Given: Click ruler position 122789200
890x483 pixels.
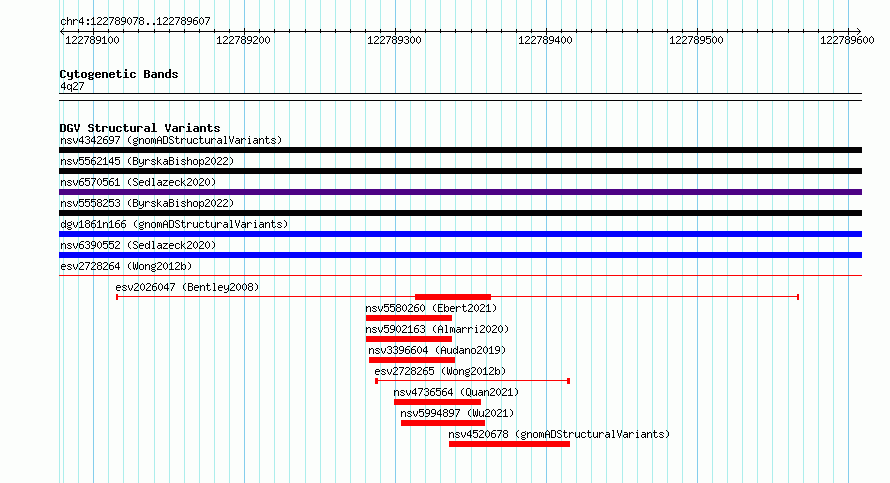Looking at the screenshot, I should [x=244, y=40].
